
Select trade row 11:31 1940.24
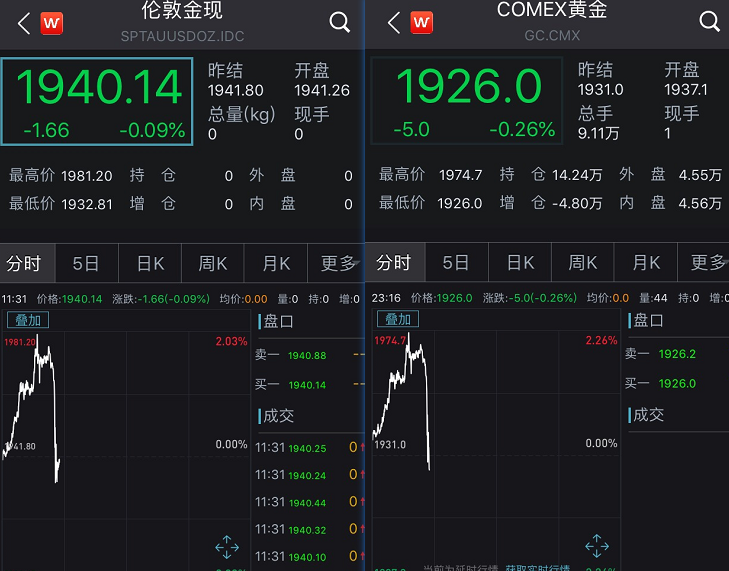tap(310, 475)
